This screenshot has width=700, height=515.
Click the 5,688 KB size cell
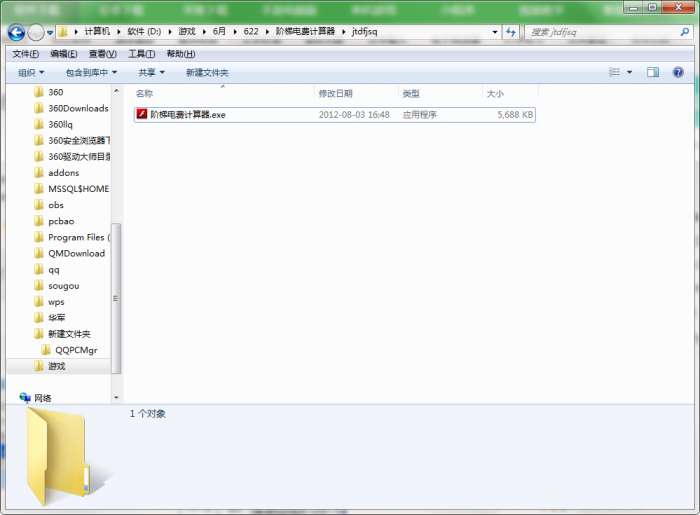[x=515, y=115]
